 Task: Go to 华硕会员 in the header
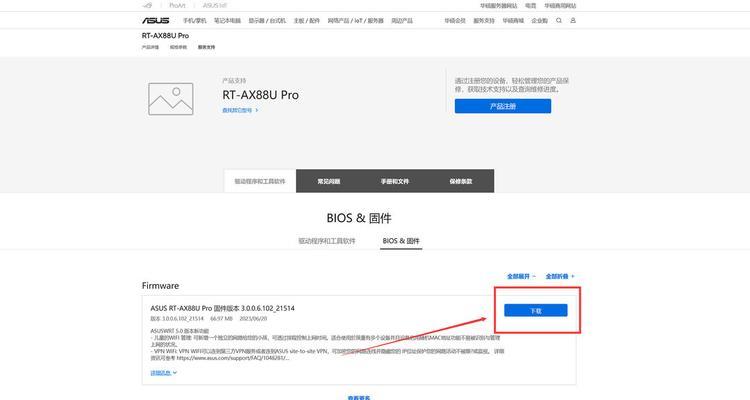pos(455,21)
